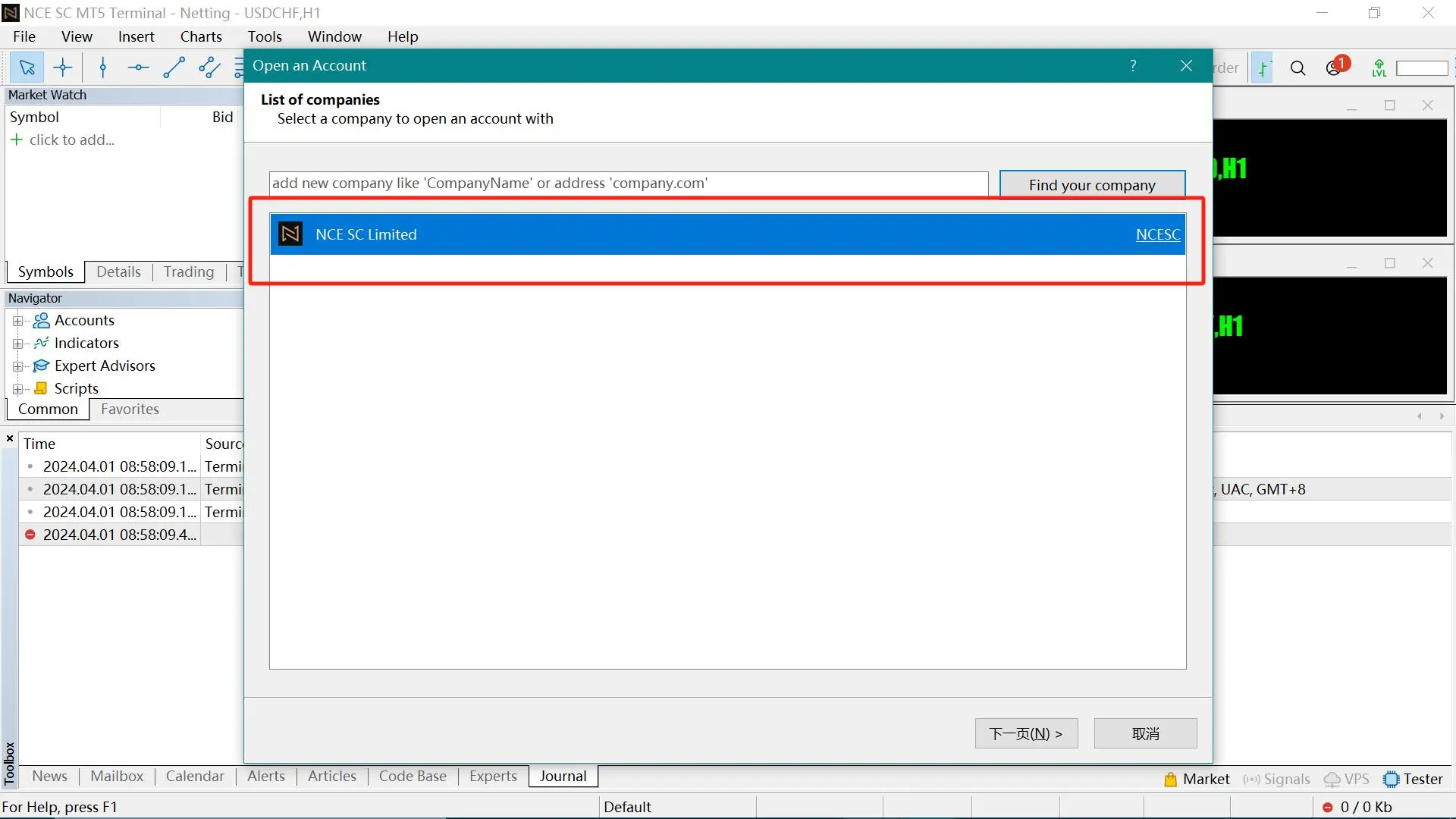1456x819 pixels.
Task: Open the Code Base tab in Toolbox
Action: (x=413, y=776)
